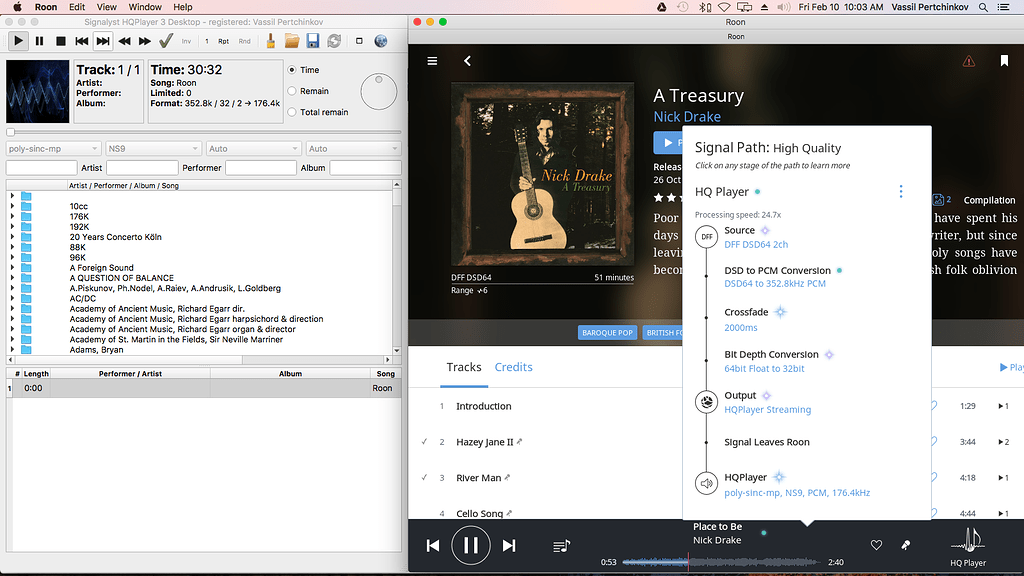Switch to the Credits tab
Viewport: 1024px width, 576px height.
(513, 367)
